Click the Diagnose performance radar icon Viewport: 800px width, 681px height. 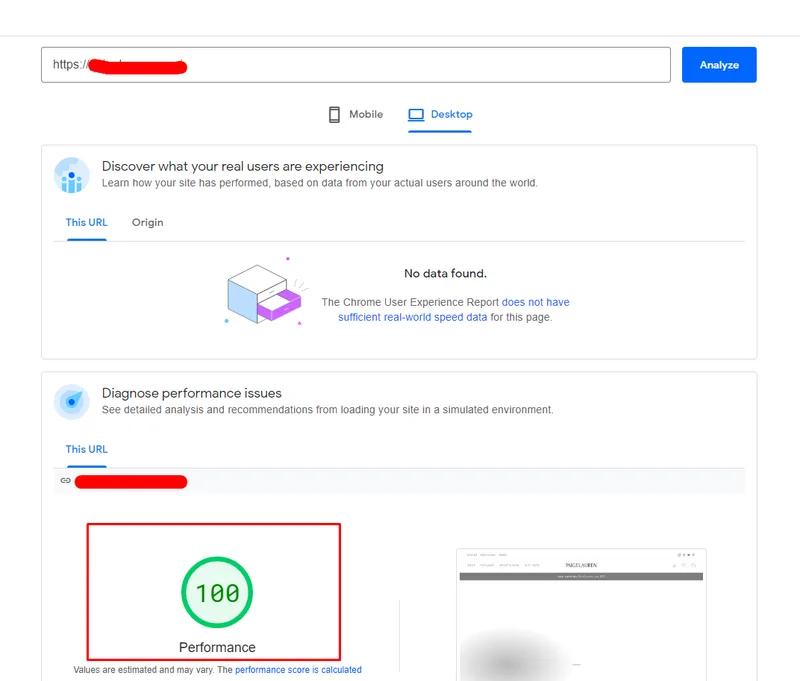click(71, 402)
